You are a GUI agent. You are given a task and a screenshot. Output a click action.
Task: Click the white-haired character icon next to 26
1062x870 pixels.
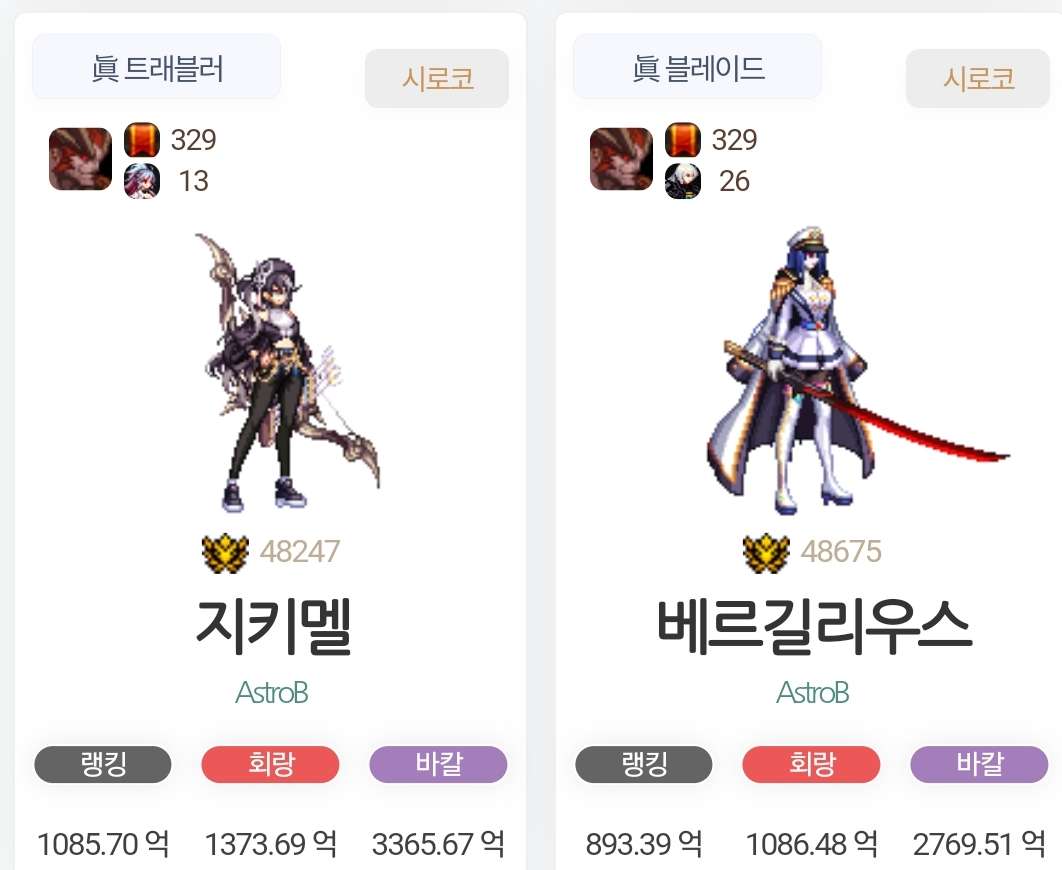tap(683, 181)
